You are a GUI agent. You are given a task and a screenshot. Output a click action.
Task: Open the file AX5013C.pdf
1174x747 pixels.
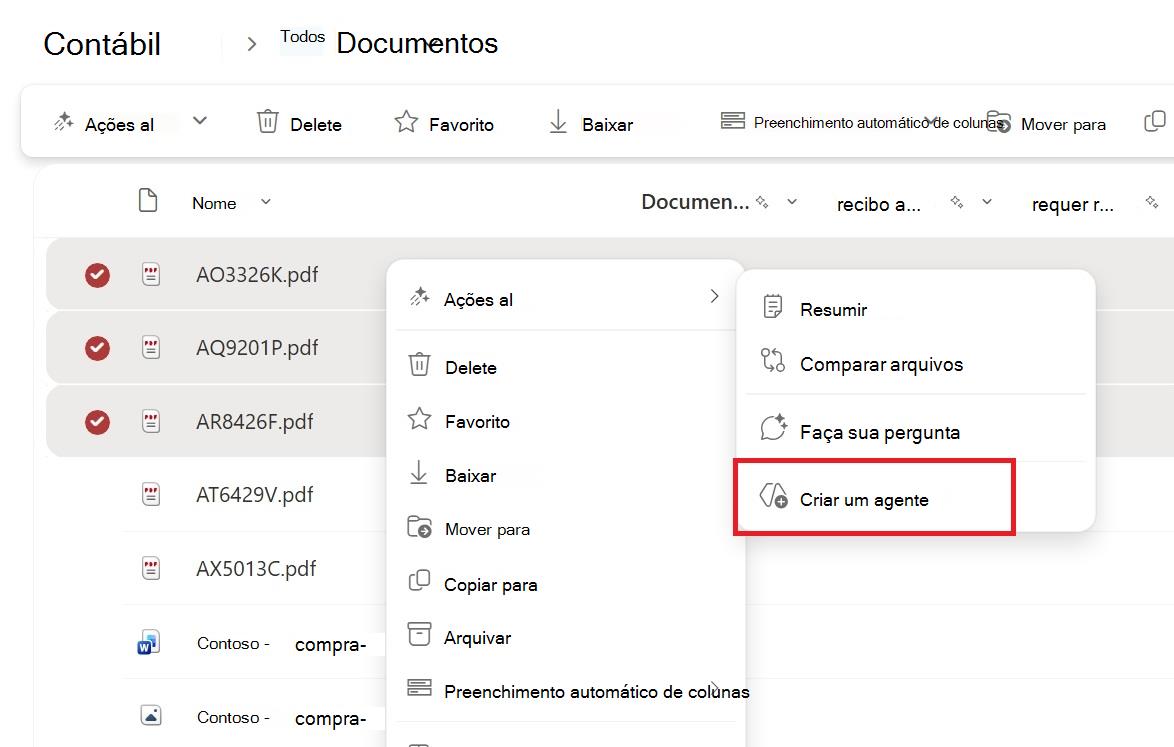tap(256, 569)
